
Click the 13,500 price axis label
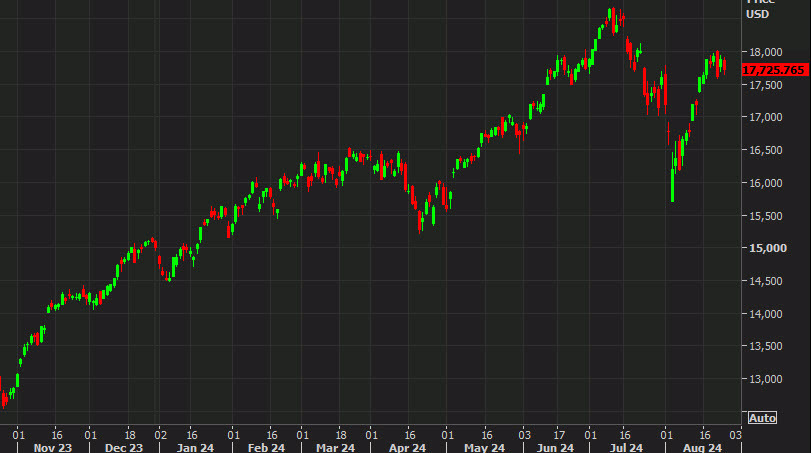(765, 346)
